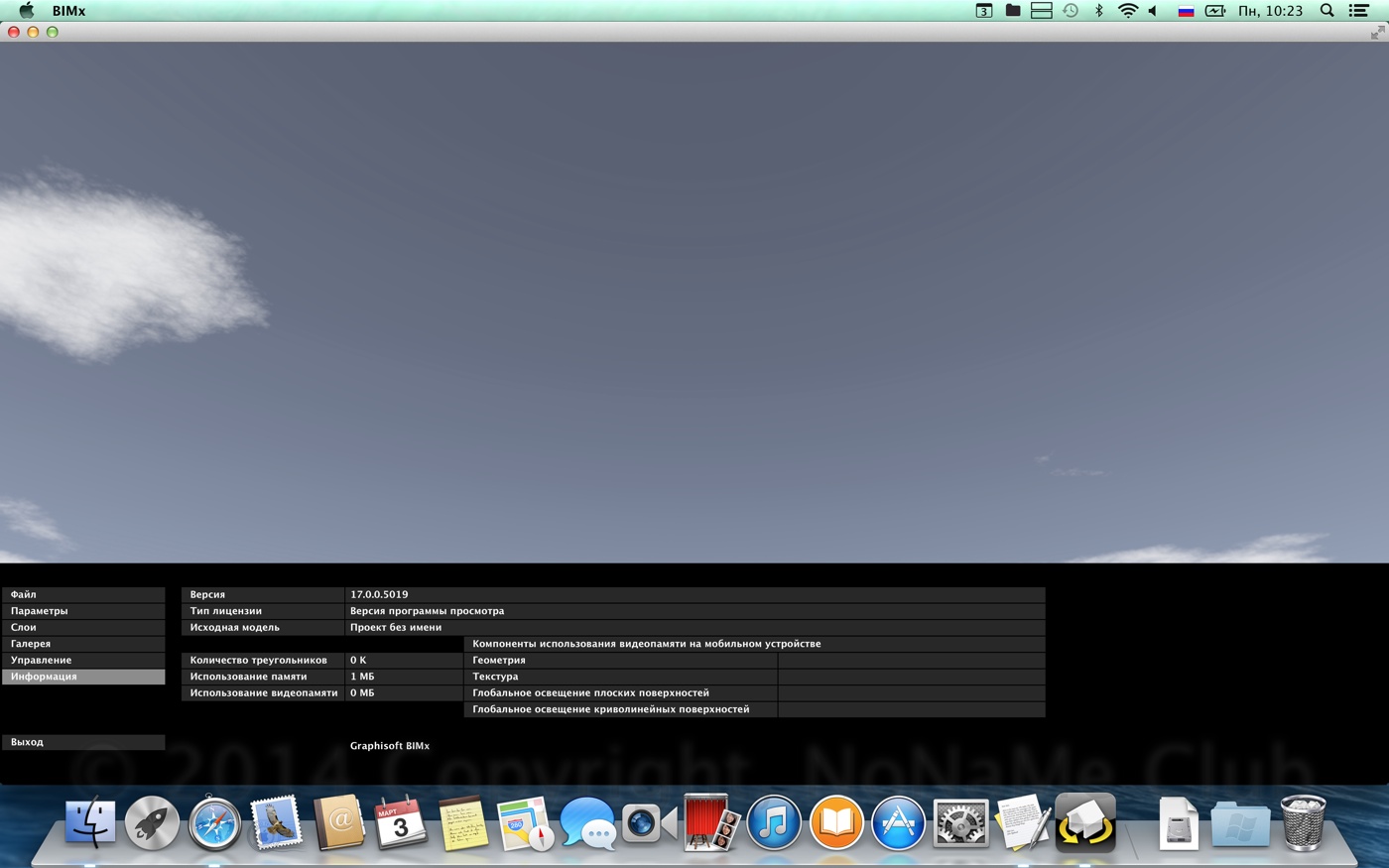Click the Текстура row
This screenshot has height=868, width=1389.
(x=755, y=677)
